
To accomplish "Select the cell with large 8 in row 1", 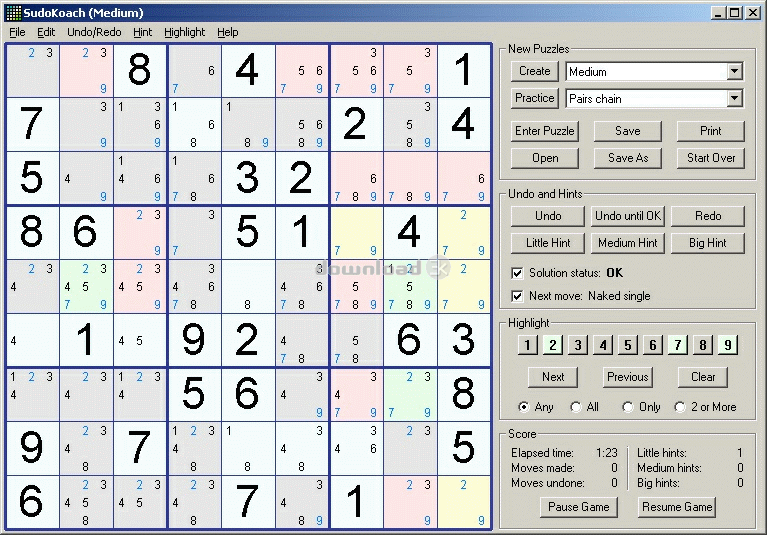I will tap(140, 70).
